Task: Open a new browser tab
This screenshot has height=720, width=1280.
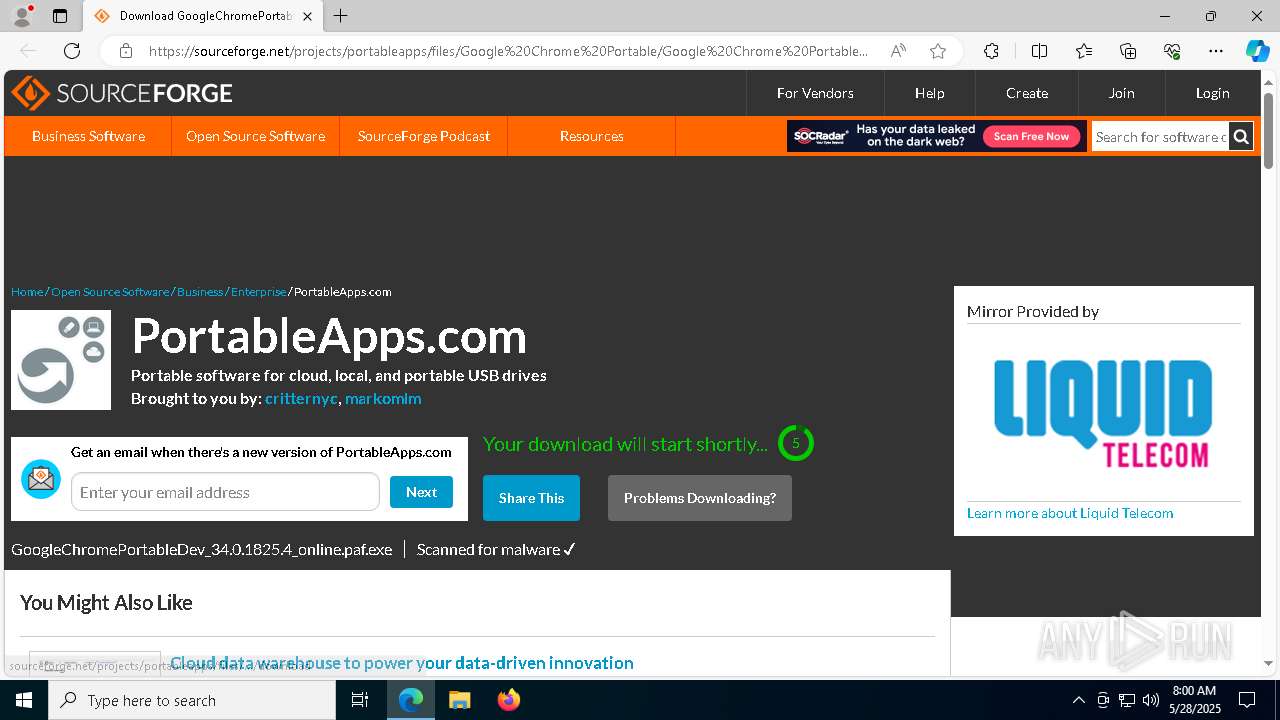Action: coord(341,16)
